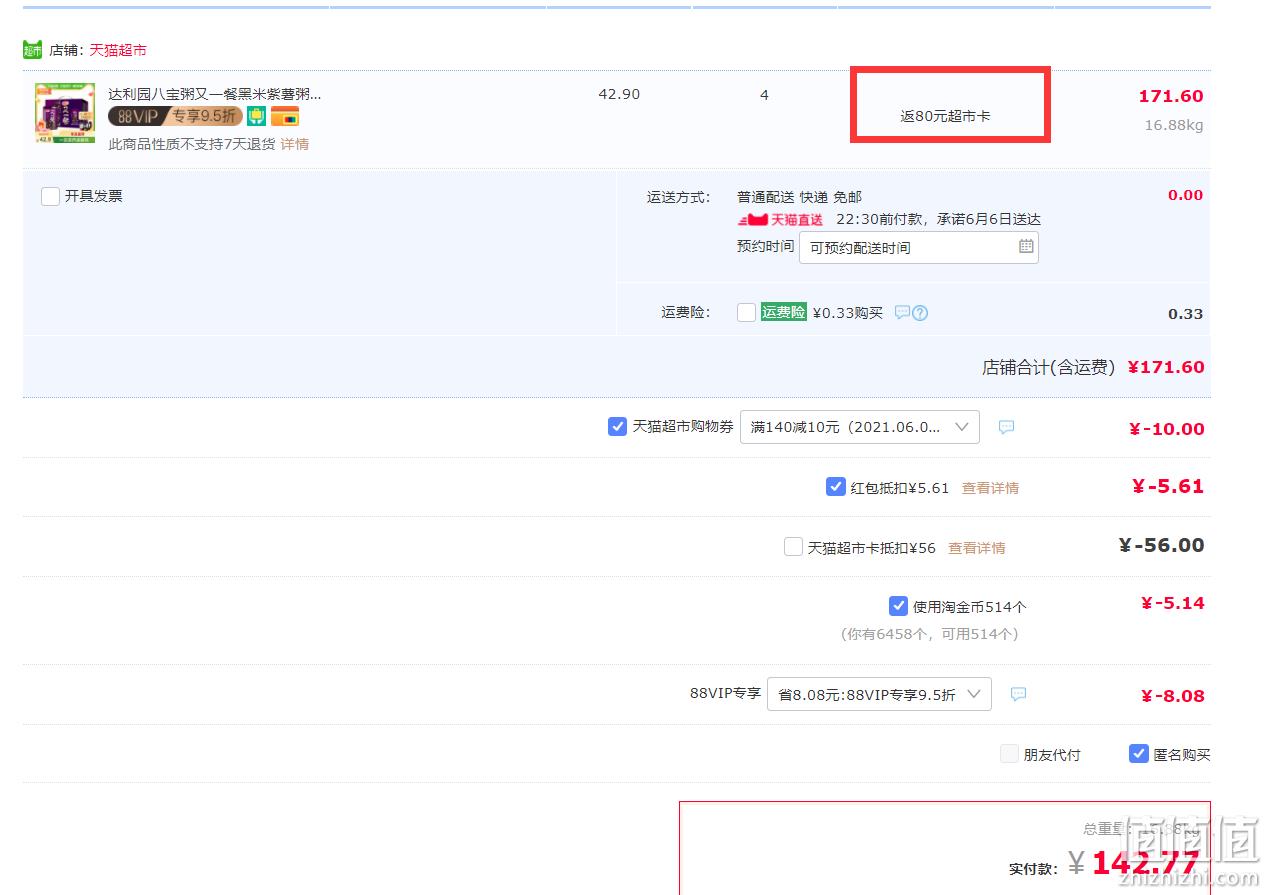
Task: Click the 返80元超市卡 promotion text
Action: [945, 116]
